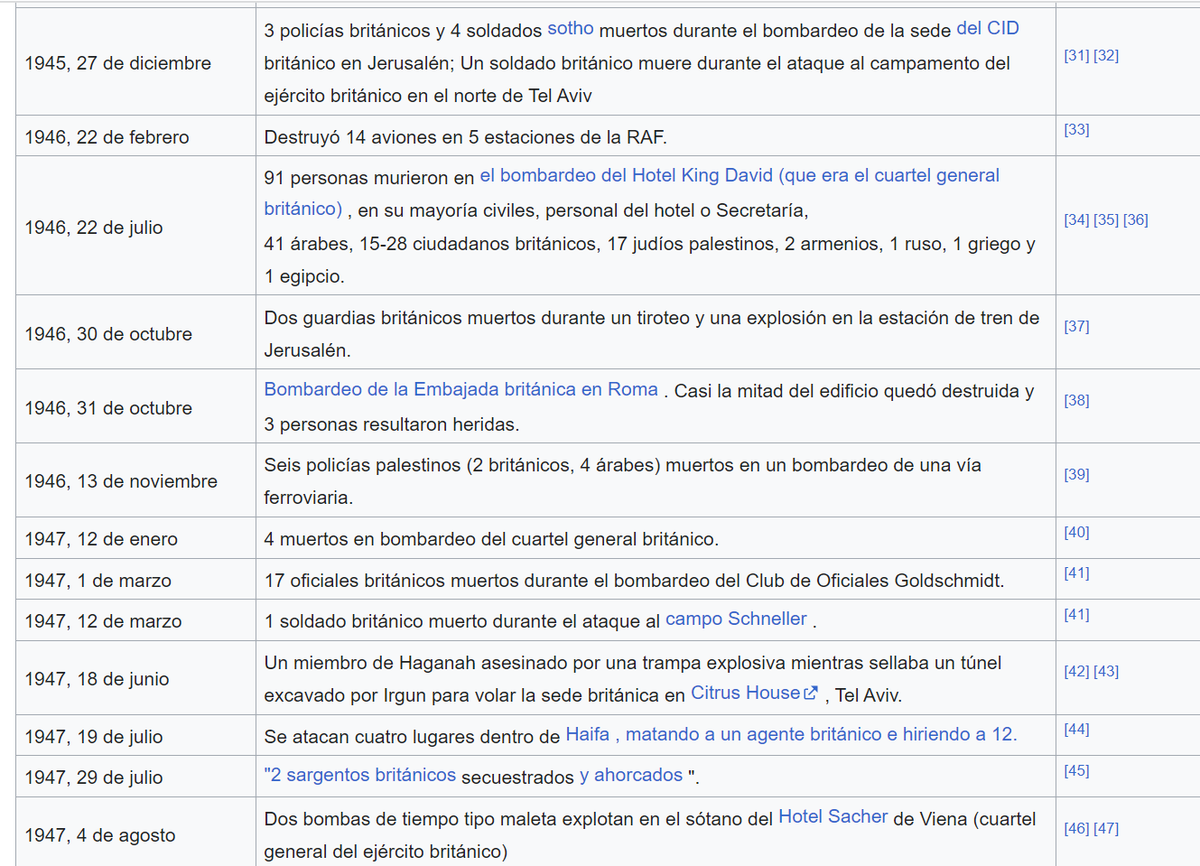Click the '17 oficiales británicos muertos' description
The width and height of the screenshot is (1200, 866).
(634, 581)
